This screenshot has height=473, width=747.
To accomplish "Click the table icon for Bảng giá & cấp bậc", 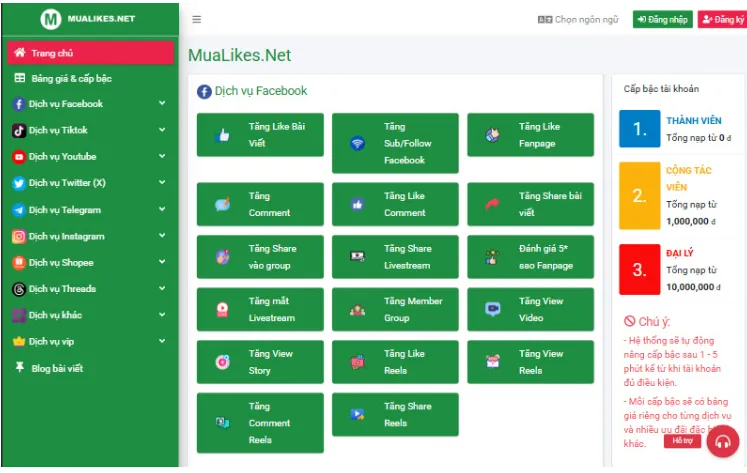I will [x=20, y=78].
